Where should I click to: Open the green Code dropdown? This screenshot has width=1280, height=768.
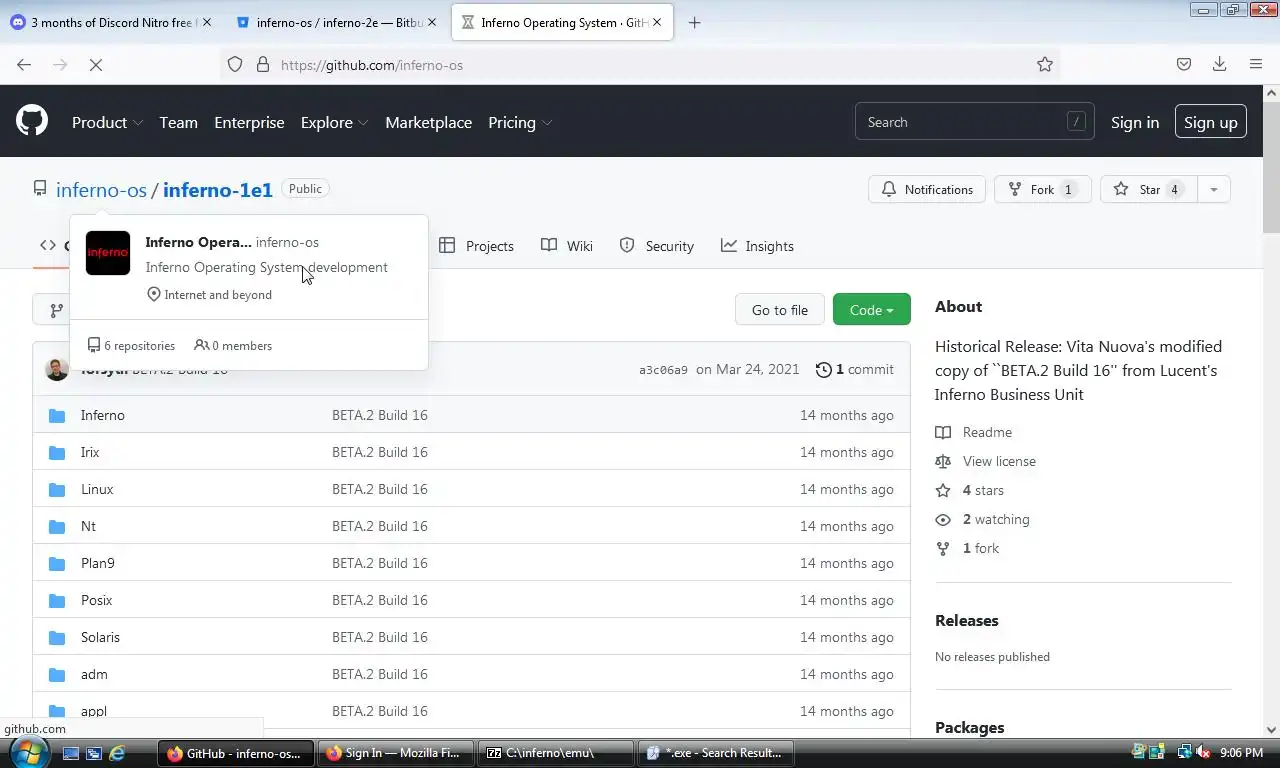coord(871,310)
